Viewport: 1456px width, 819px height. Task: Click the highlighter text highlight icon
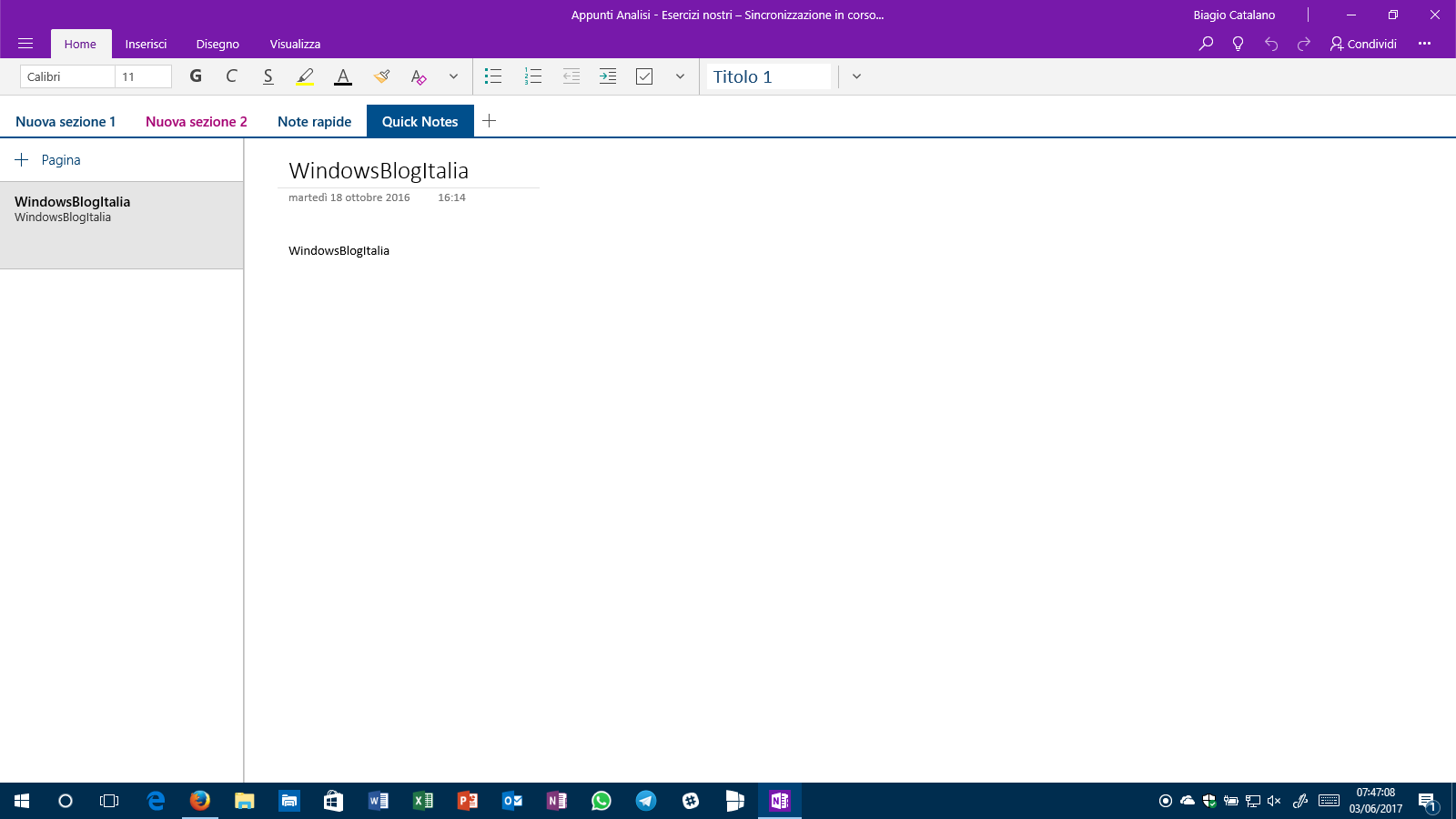tap(305, 76)
